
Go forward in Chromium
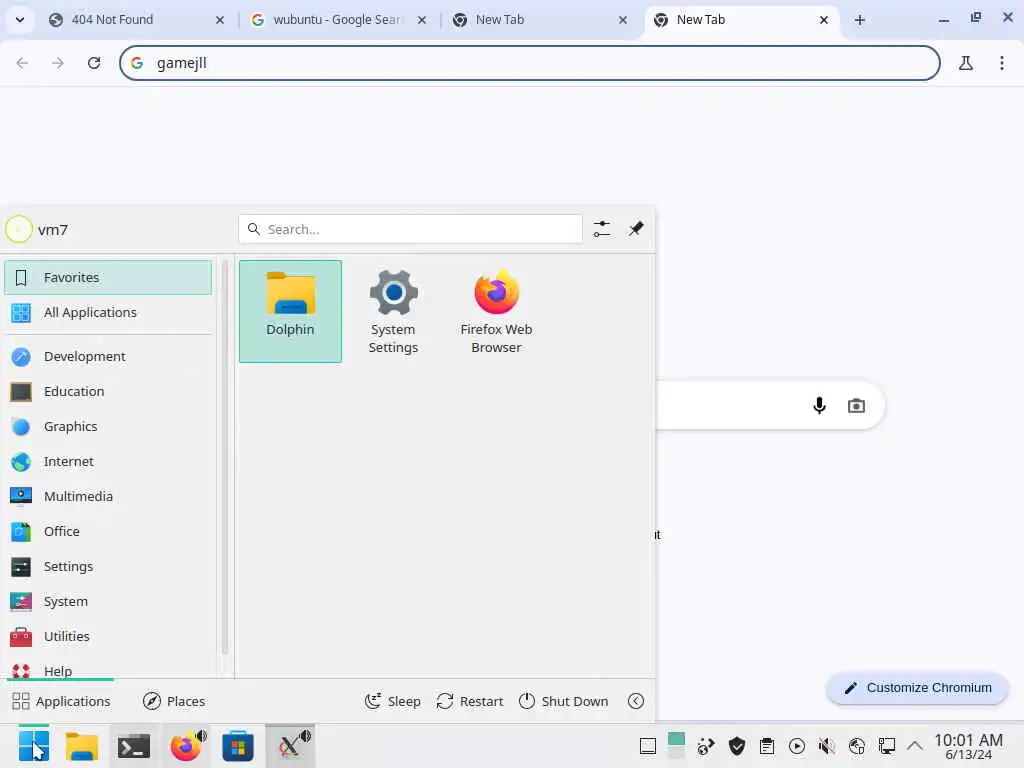[x=58, y=63]
